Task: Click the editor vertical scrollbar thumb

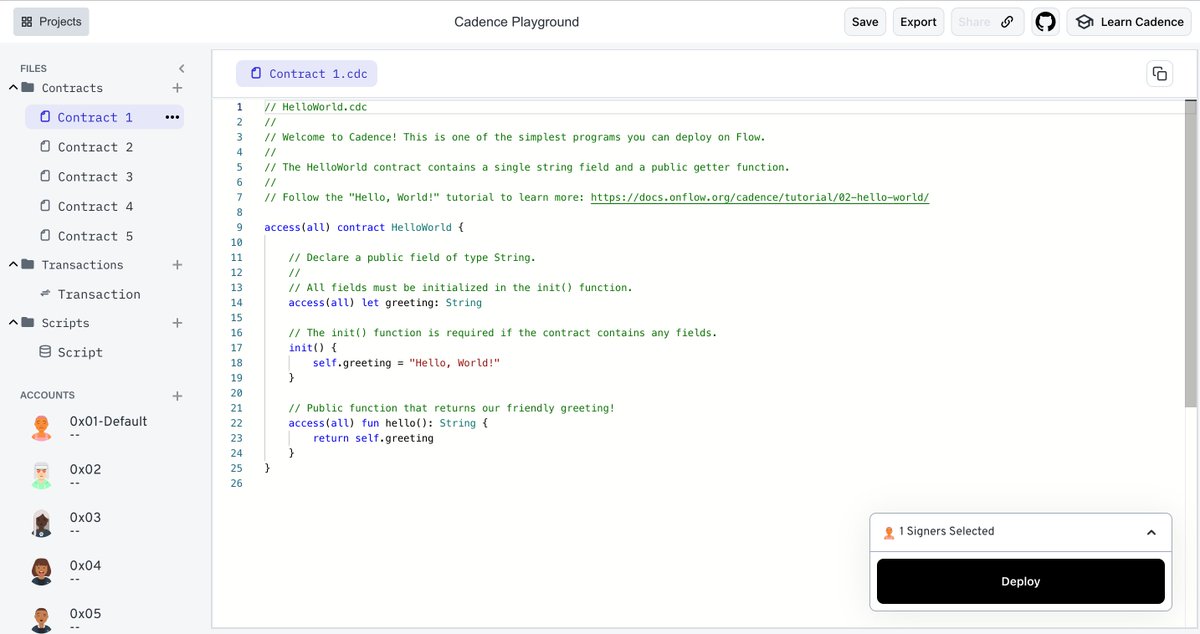Action: click(1190, 253)
